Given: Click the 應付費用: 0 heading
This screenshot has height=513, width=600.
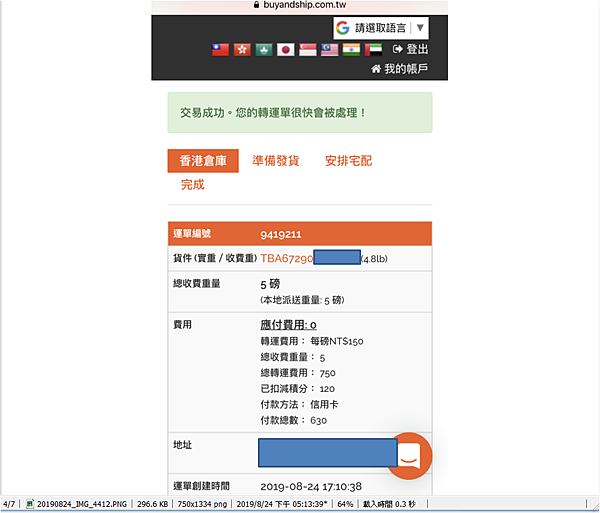Looking at the screenshot, I should coord(289,325).
